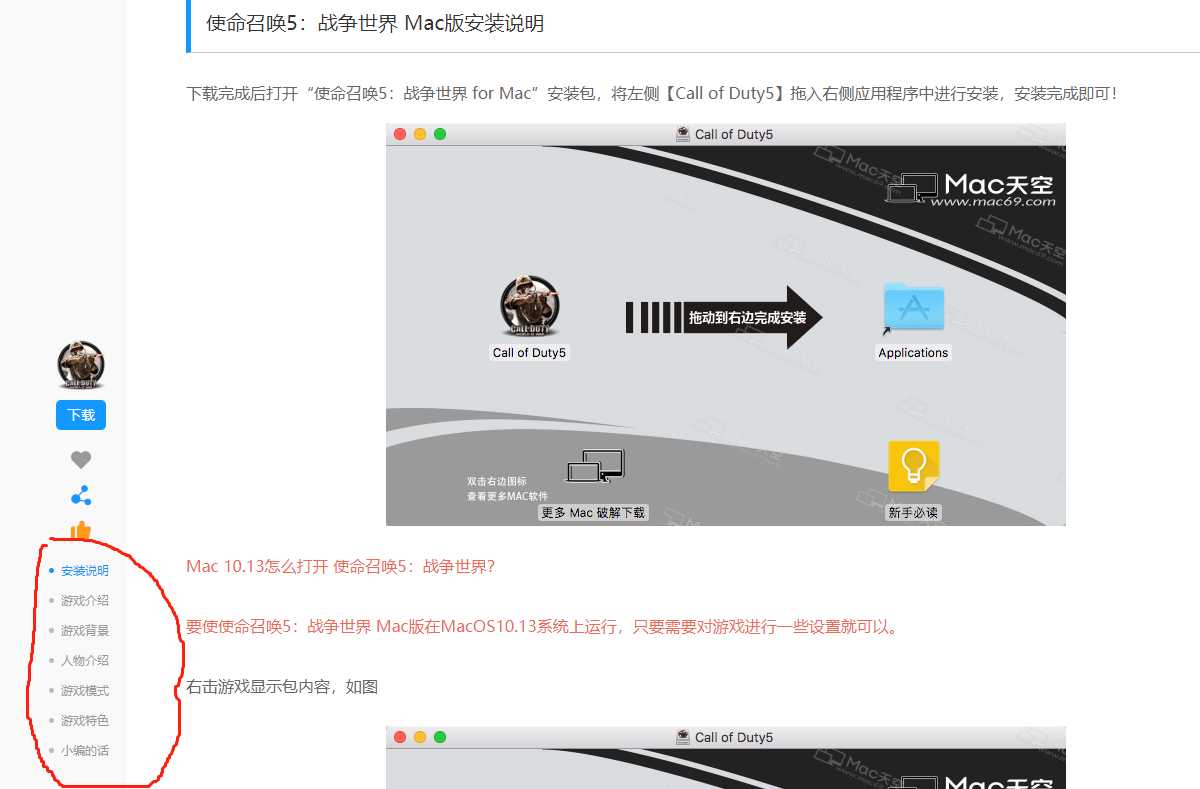1200x789 pixels.
Task: Jump to 游戏特色 section in sidebar
Action: click(x=85, y=721)
